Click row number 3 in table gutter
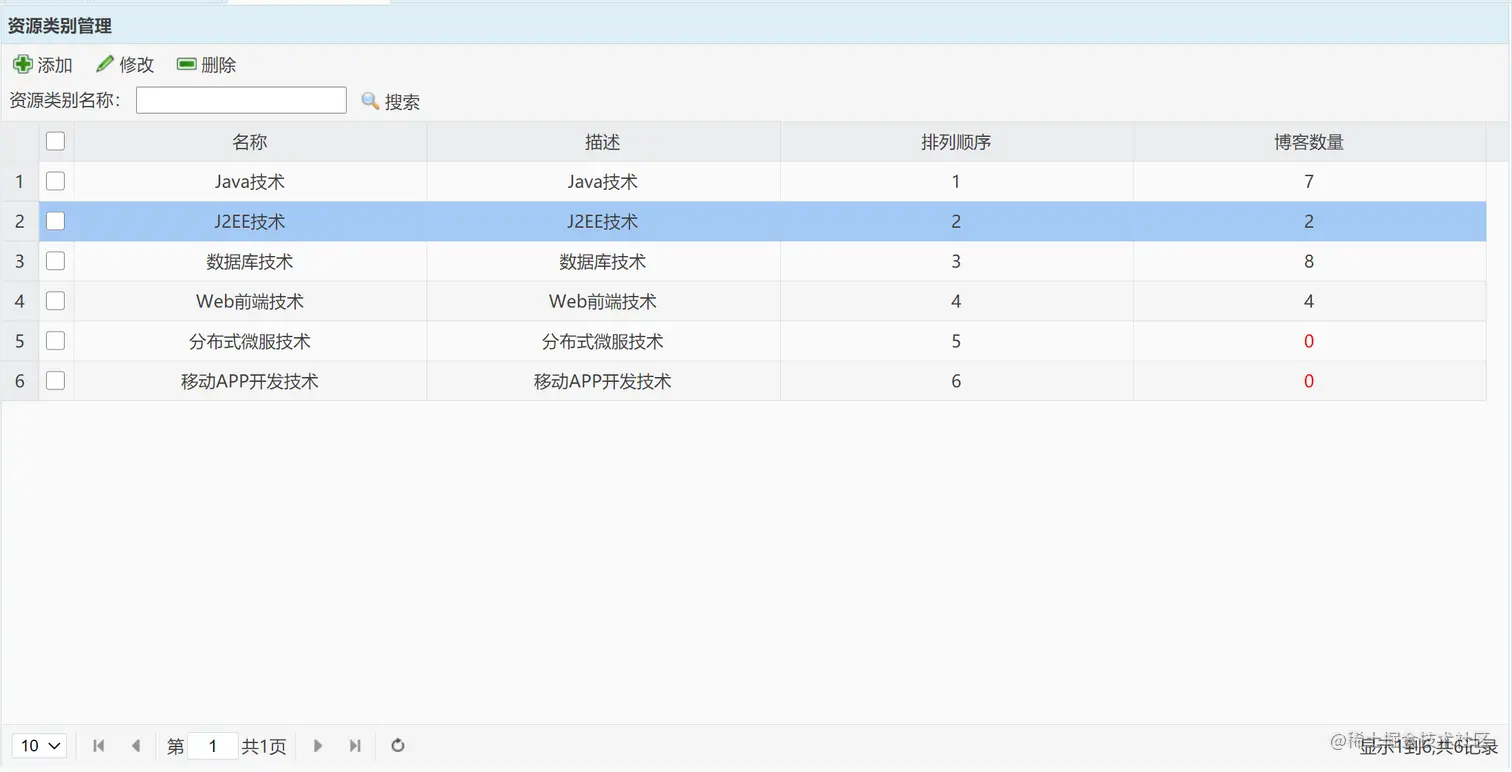This screenshot has width=1512, height=772. [19, 262]
